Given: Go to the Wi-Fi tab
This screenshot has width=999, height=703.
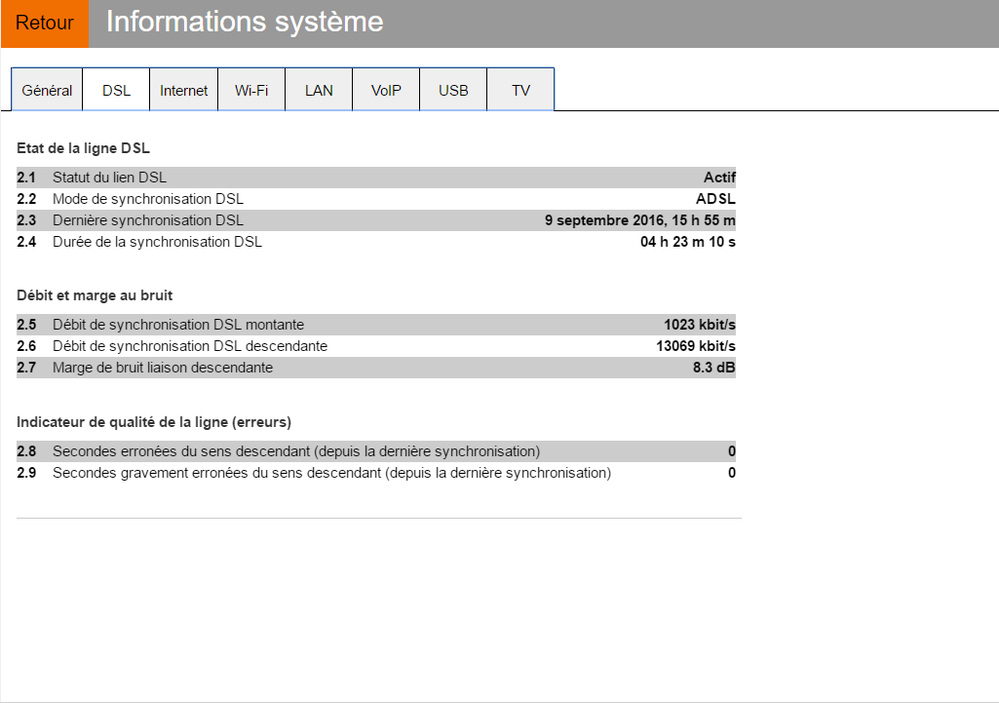Looking at the screenshot, I should pos(251,90).
